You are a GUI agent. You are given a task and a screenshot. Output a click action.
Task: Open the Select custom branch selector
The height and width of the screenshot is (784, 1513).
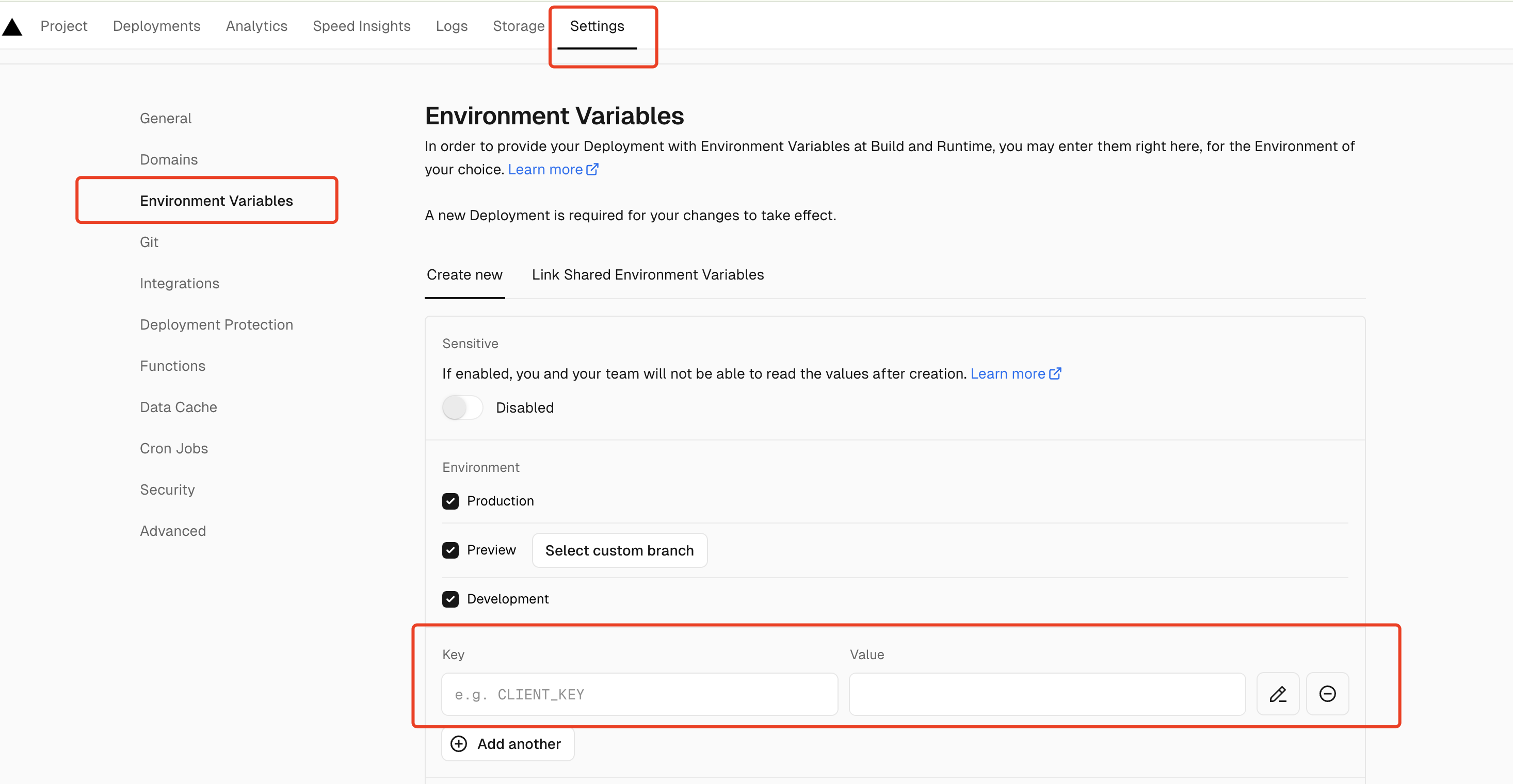point(620,550)
